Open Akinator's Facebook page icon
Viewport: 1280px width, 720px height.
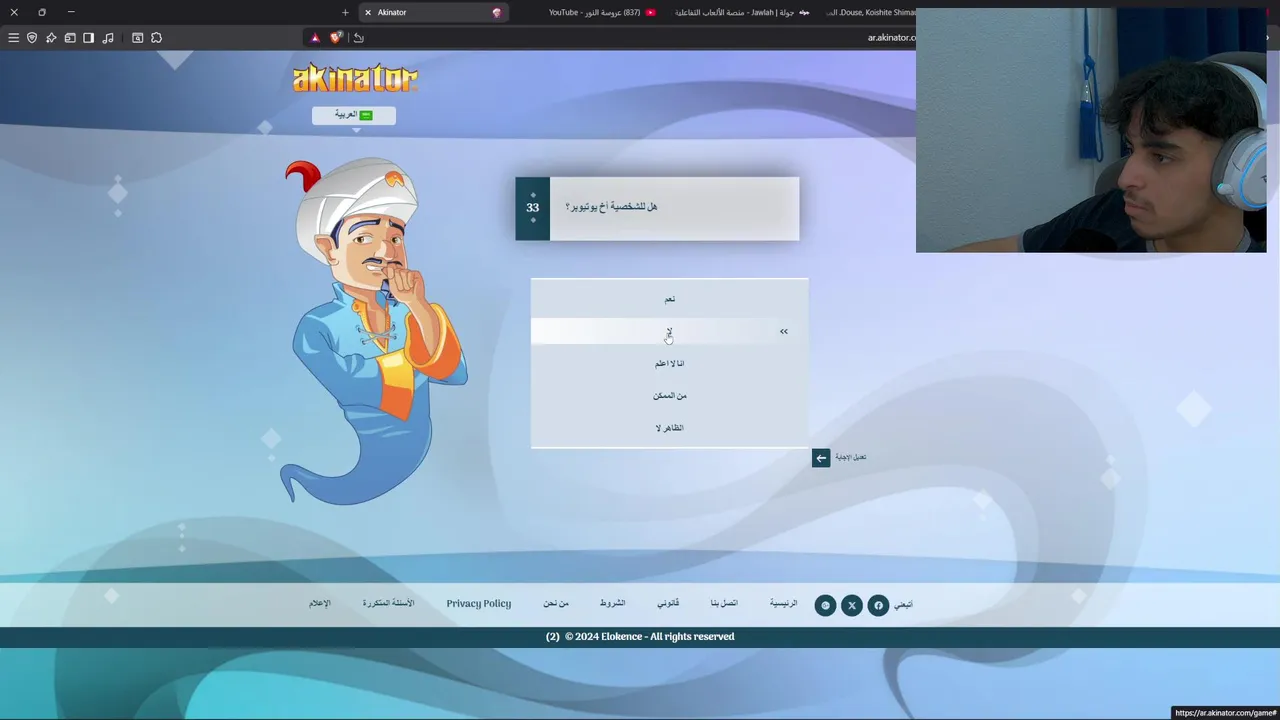[878, 605]
